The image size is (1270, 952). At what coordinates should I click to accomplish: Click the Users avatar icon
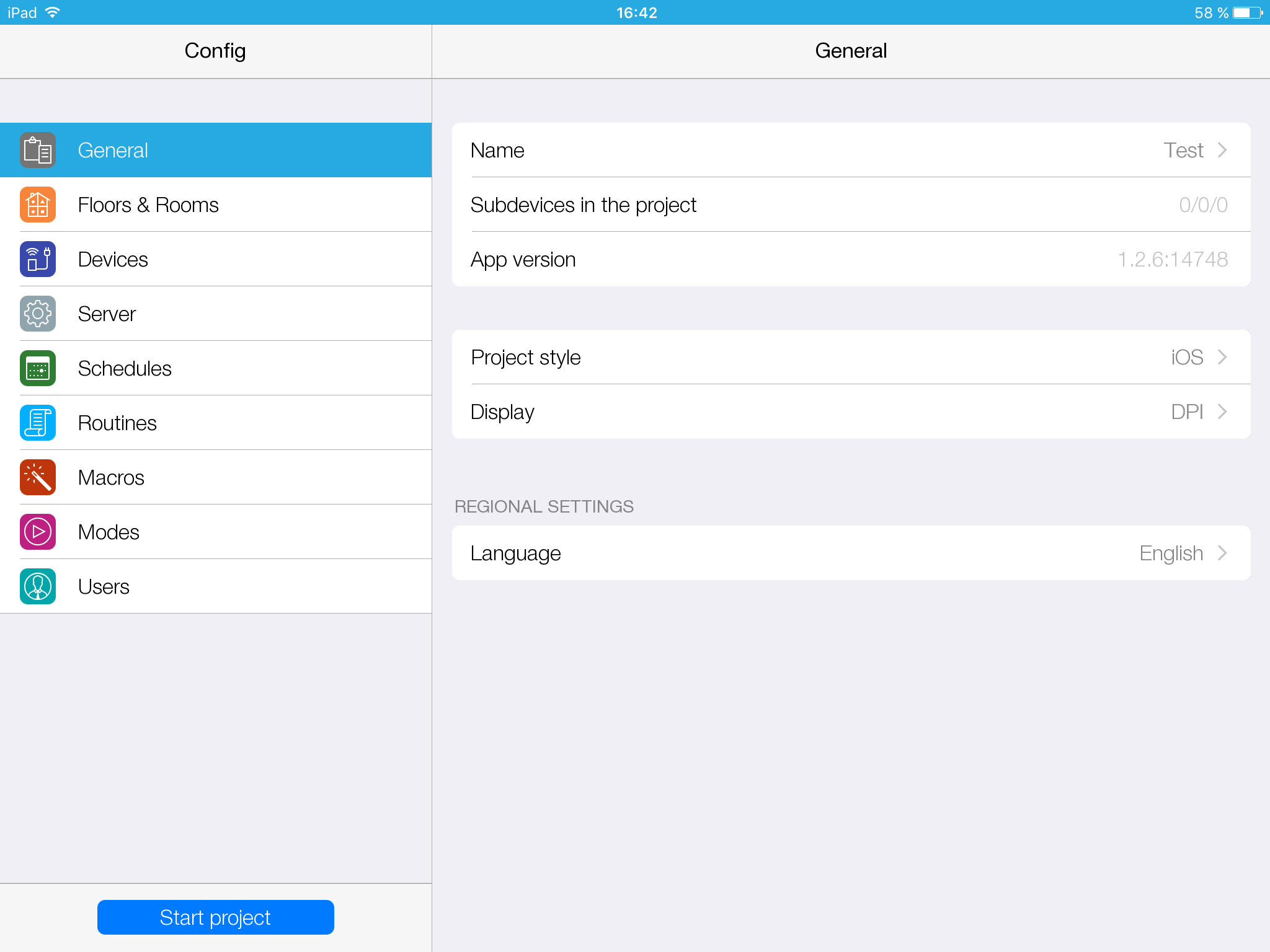click(x=38, y=586)
